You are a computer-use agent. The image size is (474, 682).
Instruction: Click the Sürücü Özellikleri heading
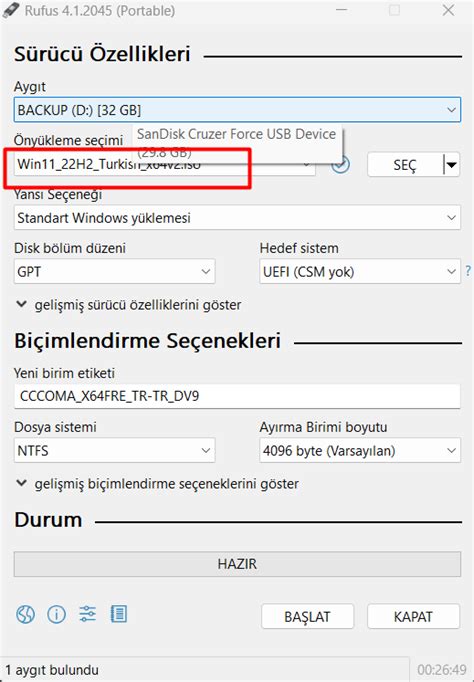(102, 55)
